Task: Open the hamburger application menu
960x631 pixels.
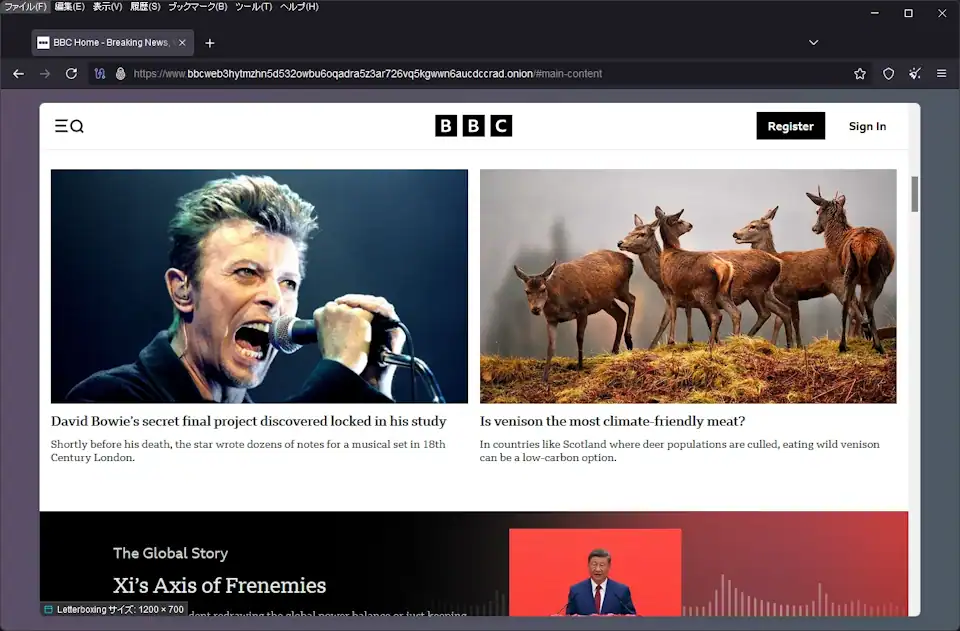Action: point(941,73)
